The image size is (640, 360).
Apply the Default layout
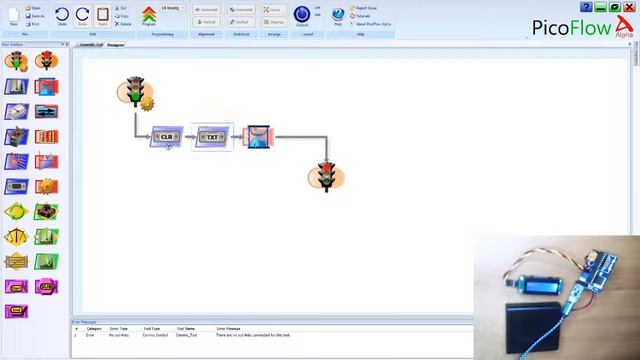coord(302,16)
